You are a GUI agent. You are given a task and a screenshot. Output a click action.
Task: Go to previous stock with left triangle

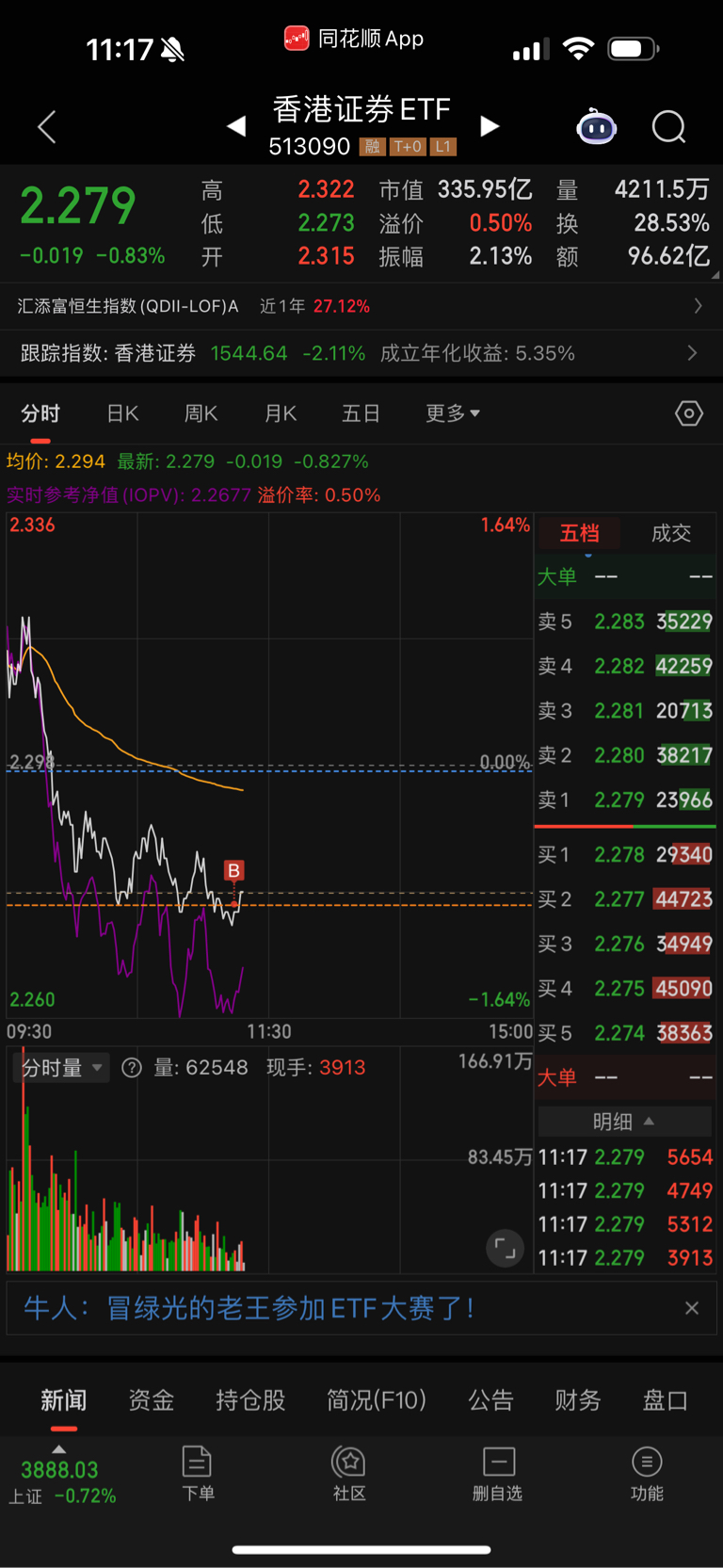(236, 126)
